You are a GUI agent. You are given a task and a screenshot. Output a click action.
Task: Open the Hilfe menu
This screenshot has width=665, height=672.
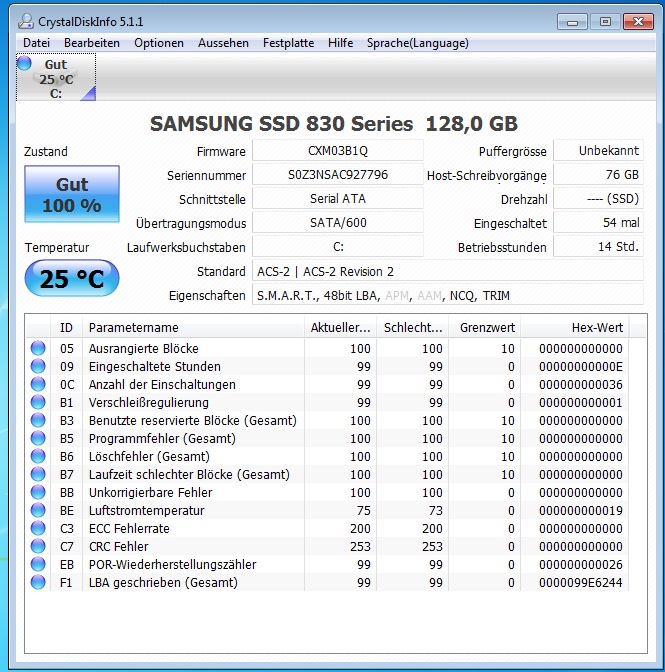click(x=341, y=43)
